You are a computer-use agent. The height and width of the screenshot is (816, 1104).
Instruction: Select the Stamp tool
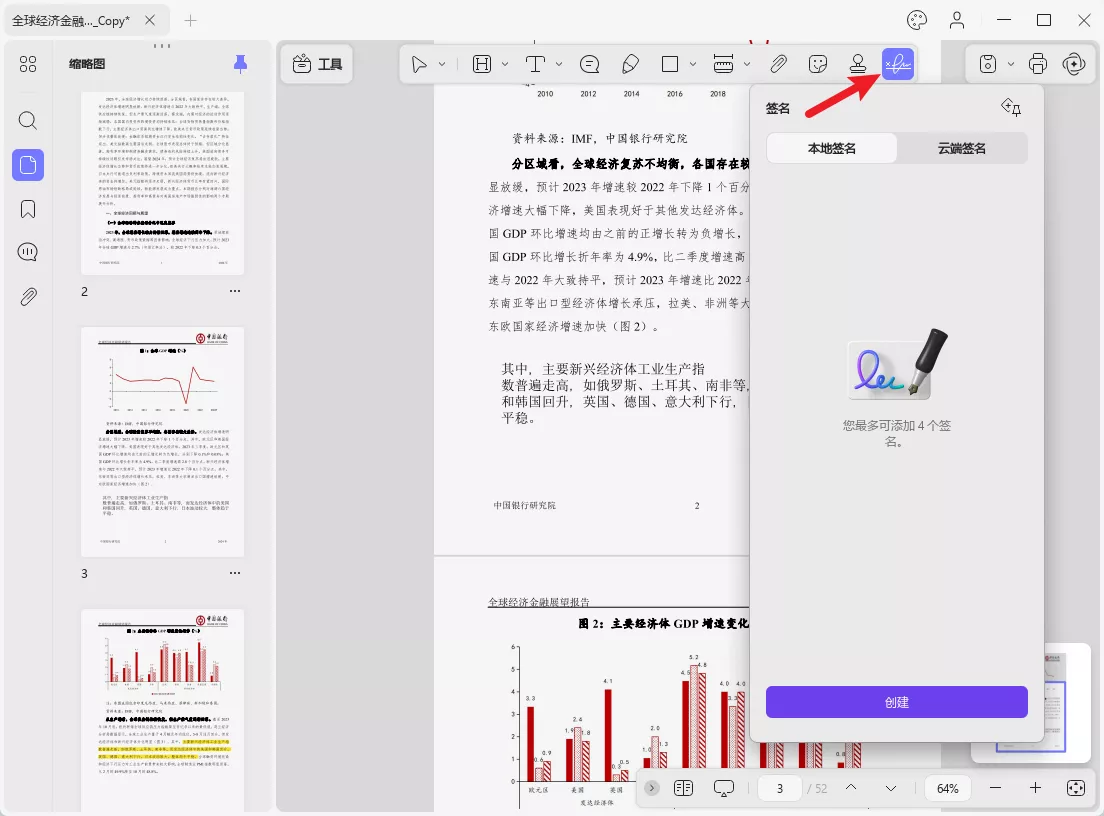pyautogui.click(x=858, y=63)
